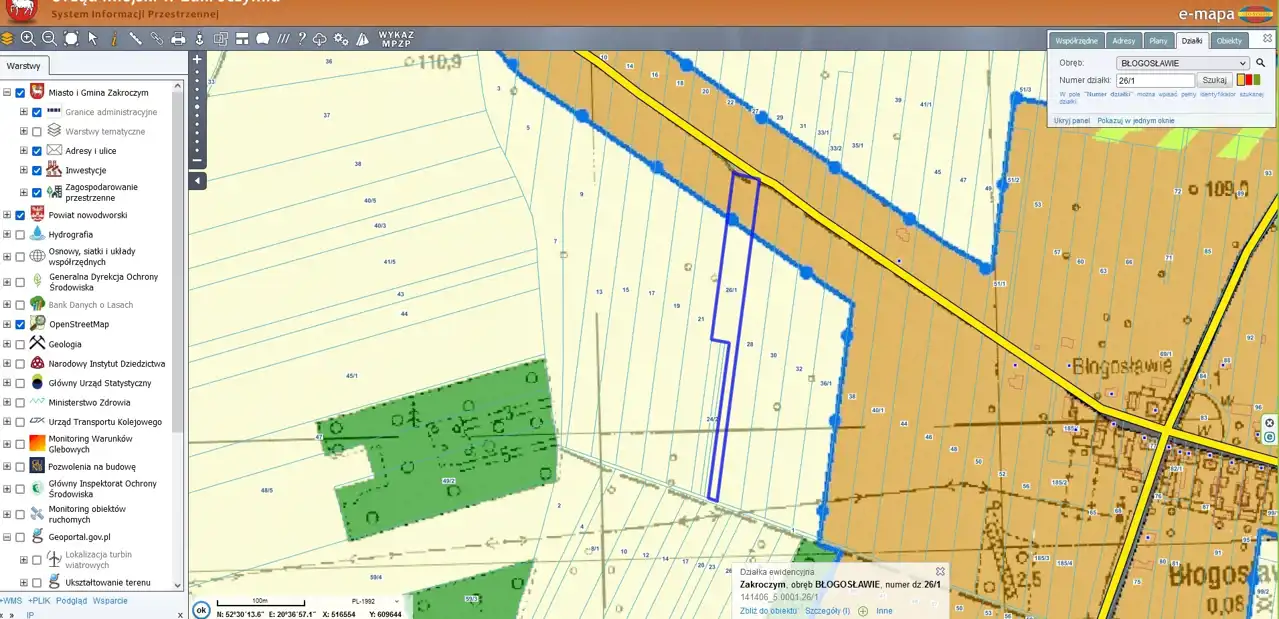This screenshot has height=619, width=1279.
Task: Toggle the Geologia layer checkbox
Action: [20, 344]
